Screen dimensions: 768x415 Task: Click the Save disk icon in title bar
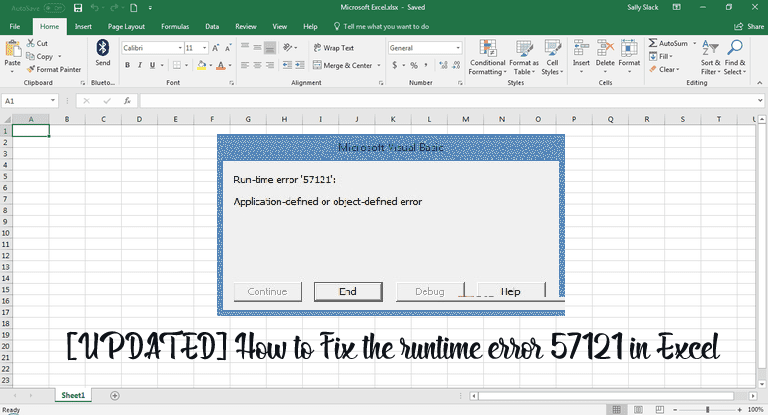78,8
